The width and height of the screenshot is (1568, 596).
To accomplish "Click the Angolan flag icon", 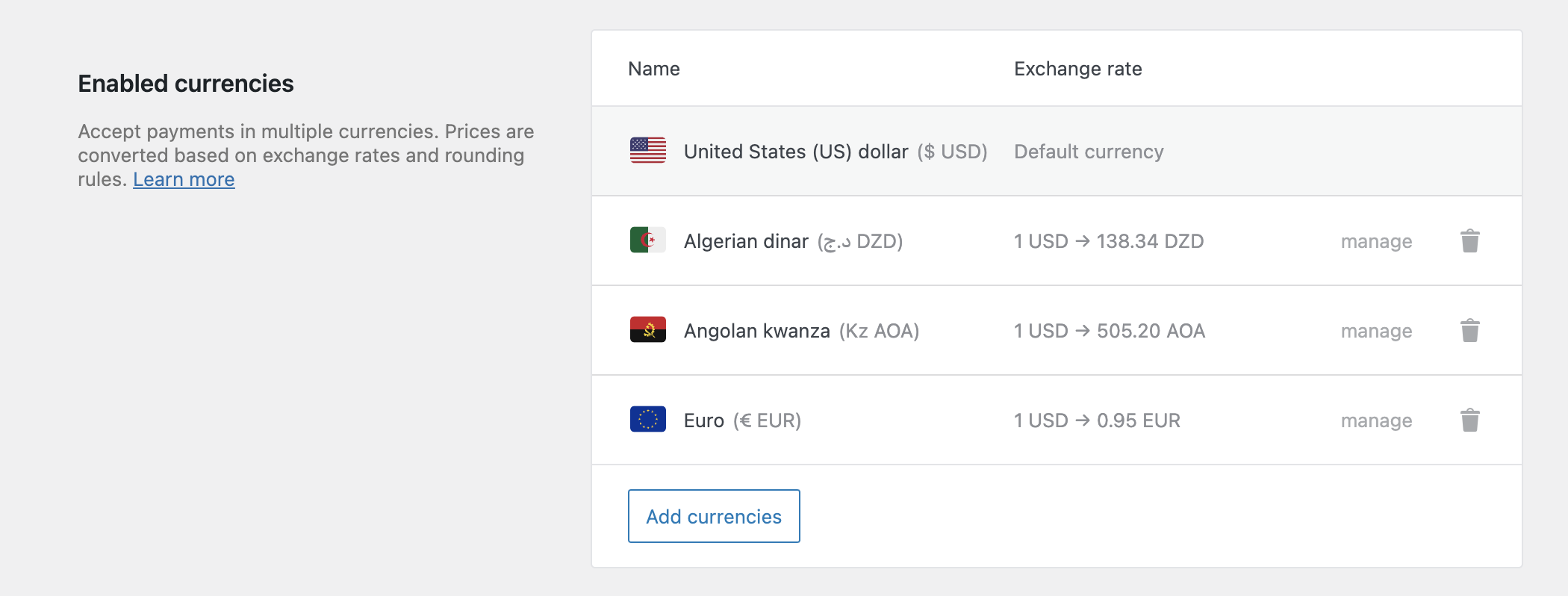I will pos(647,330).
